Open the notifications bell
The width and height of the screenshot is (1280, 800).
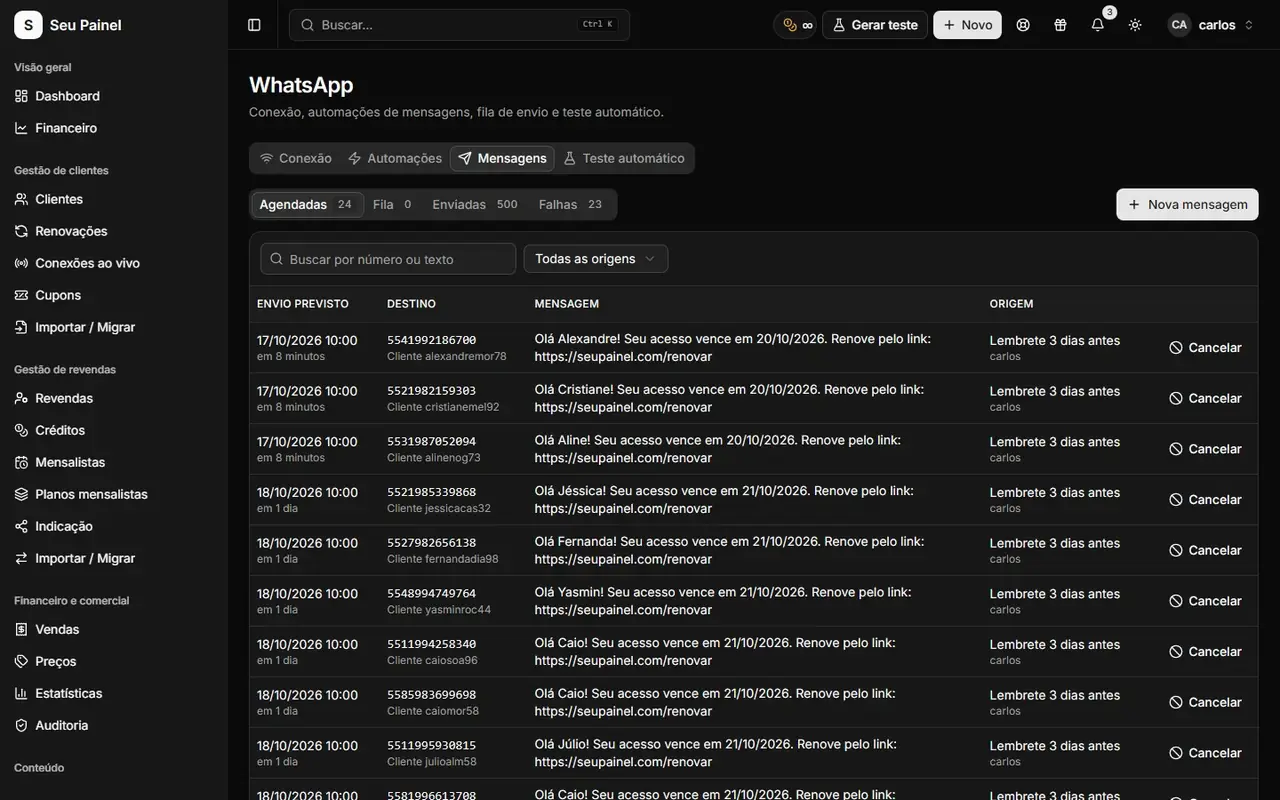(1098, 25)
